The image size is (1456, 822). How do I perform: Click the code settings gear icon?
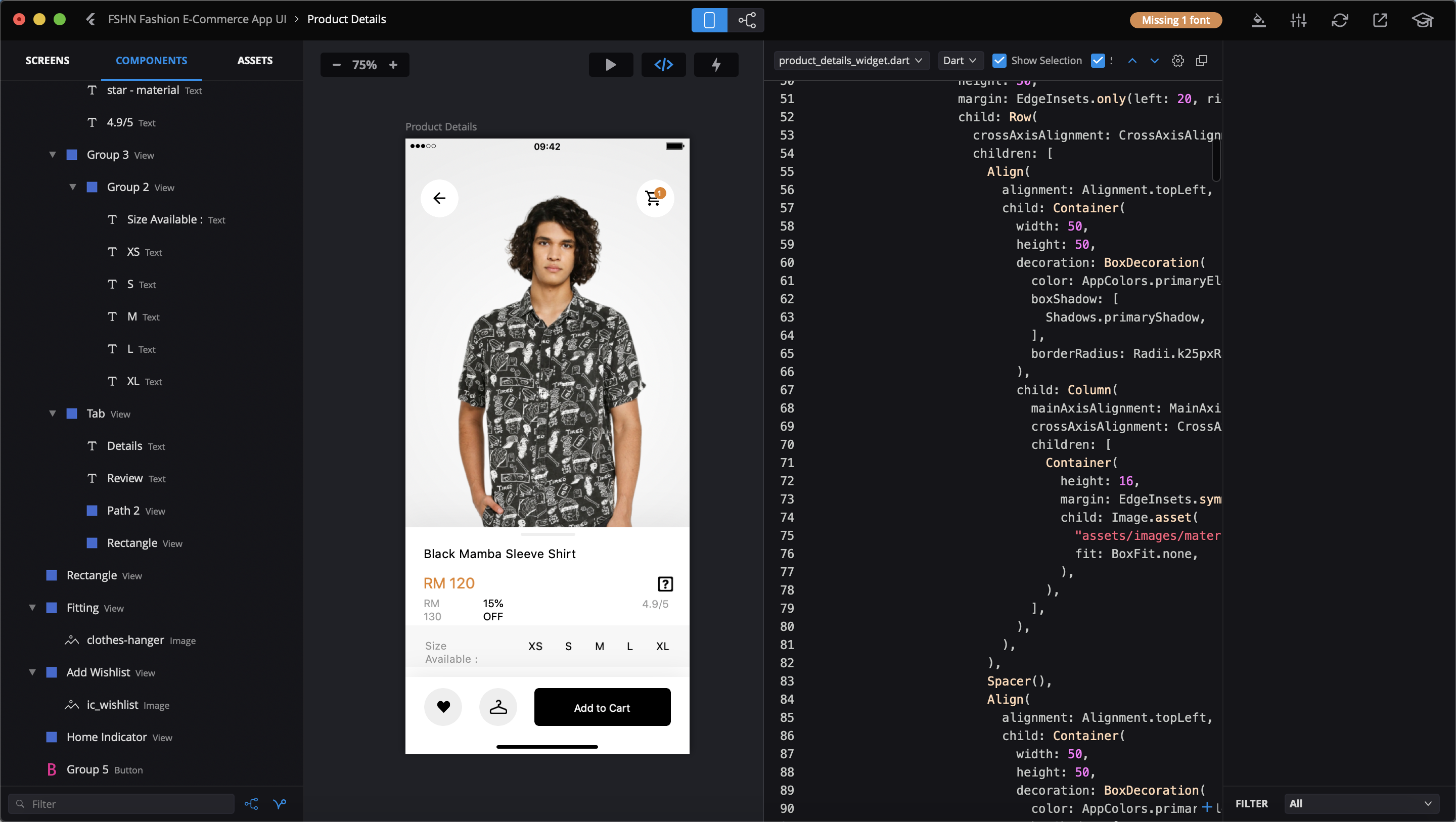click(1177, 61)
